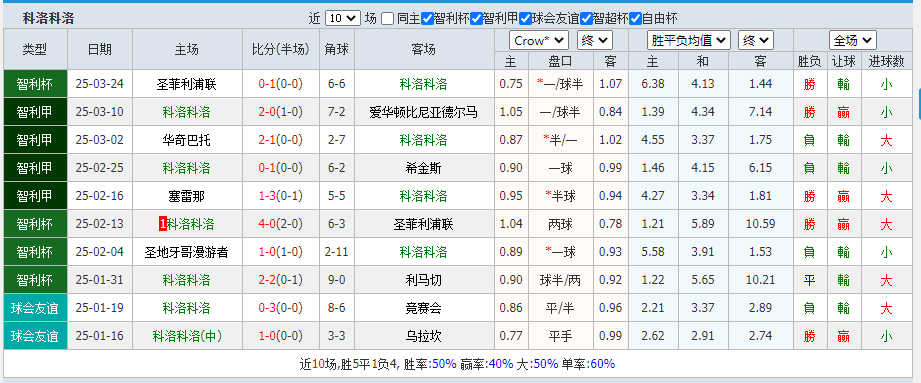This screenshot has width=921, height=383.
Task: Click the 盘口 column header
Action: click(560, 61)
